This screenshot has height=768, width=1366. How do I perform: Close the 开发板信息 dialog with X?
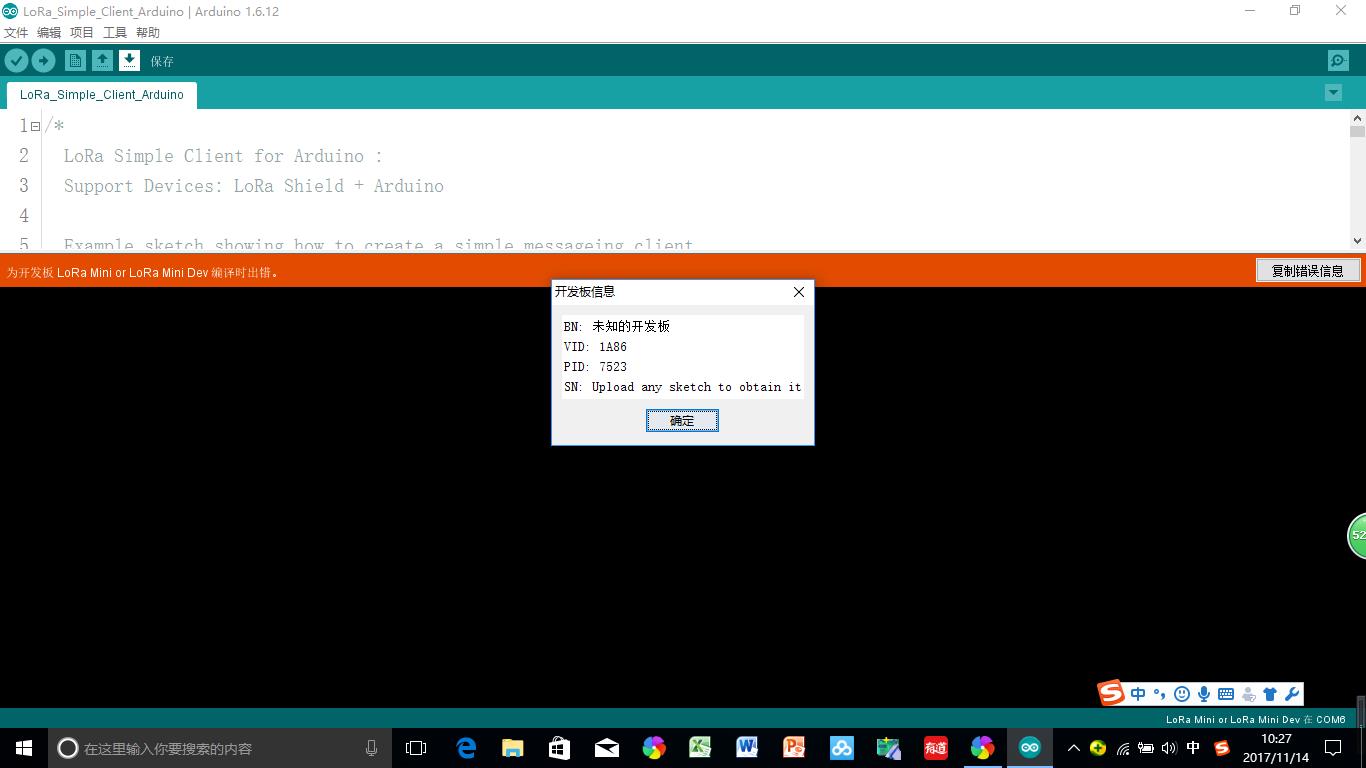(x=799, y=292)
